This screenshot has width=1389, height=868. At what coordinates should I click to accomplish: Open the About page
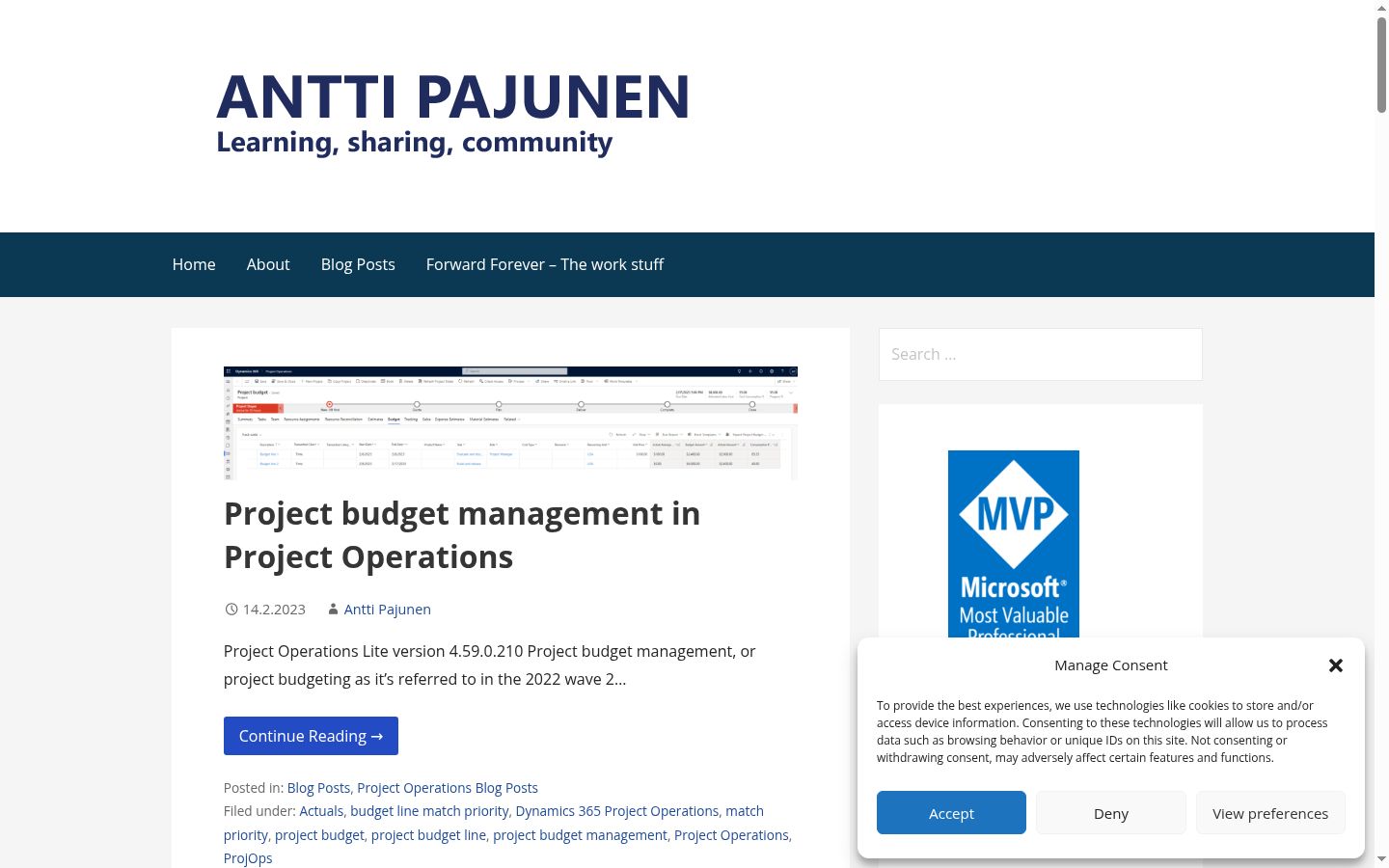coord(268,264)
